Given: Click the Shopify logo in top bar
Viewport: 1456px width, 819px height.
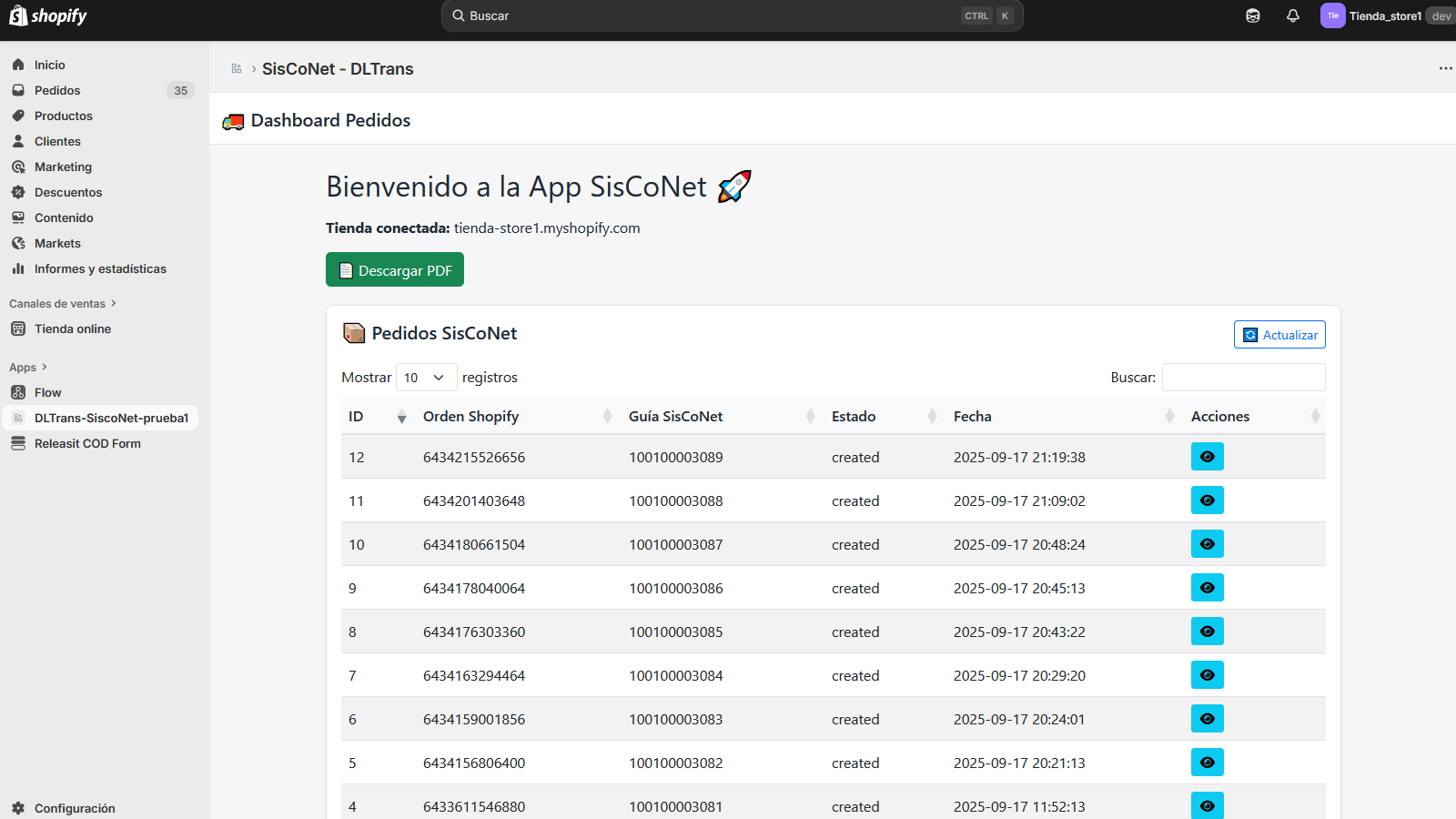Looking at the screenshot, I should point(48,16).
